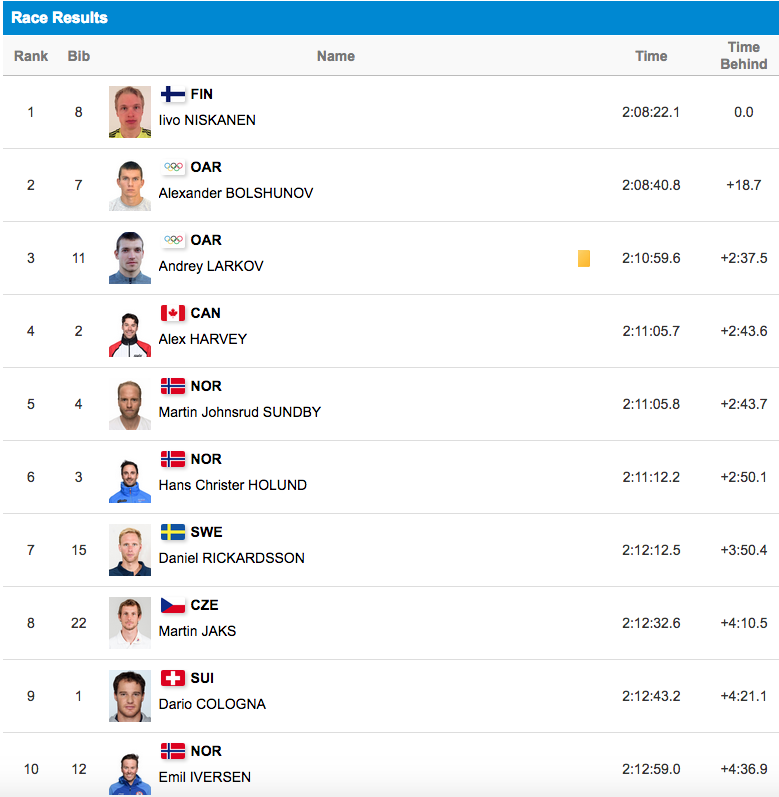Sort by the Bib column header
Screen dimensions: 779x797
click(x=79, y=56)
